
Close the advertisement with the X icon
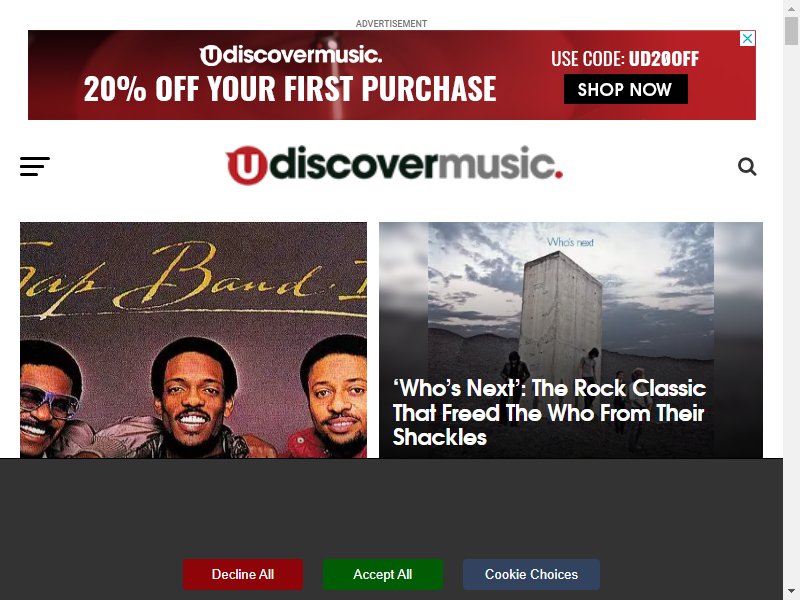click(x=747, y=38)
